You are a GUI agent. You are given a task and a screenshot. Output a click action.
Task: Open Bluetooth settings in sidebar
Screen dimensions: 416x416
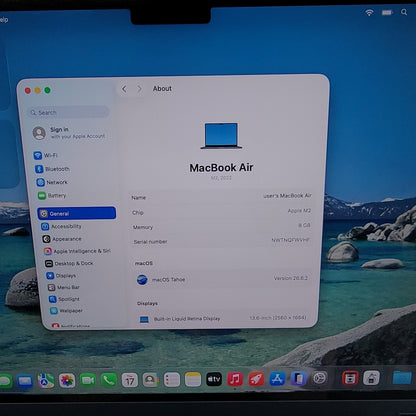52,169
